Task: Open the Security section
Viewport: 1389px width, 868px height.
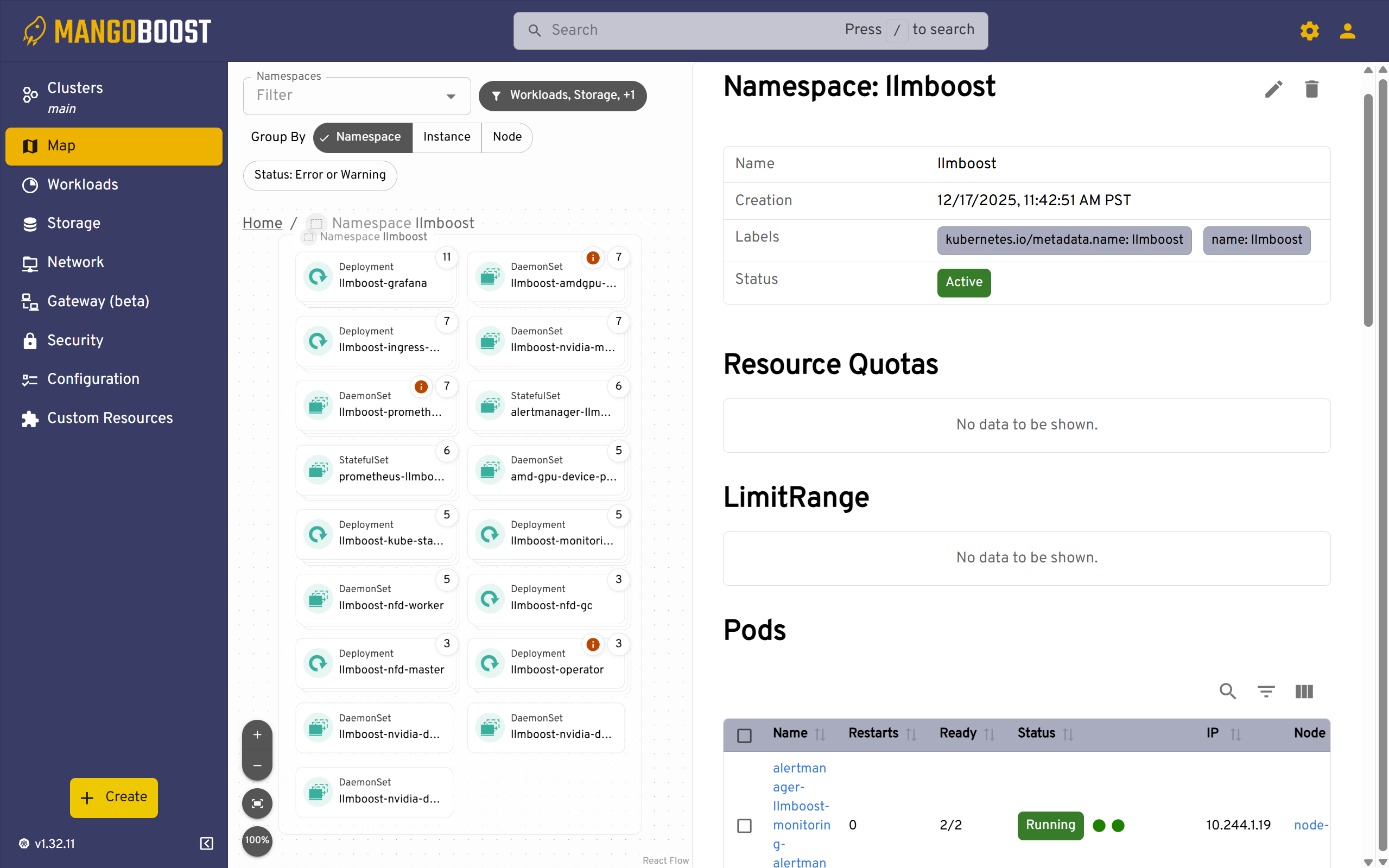Action: [75, 340]
